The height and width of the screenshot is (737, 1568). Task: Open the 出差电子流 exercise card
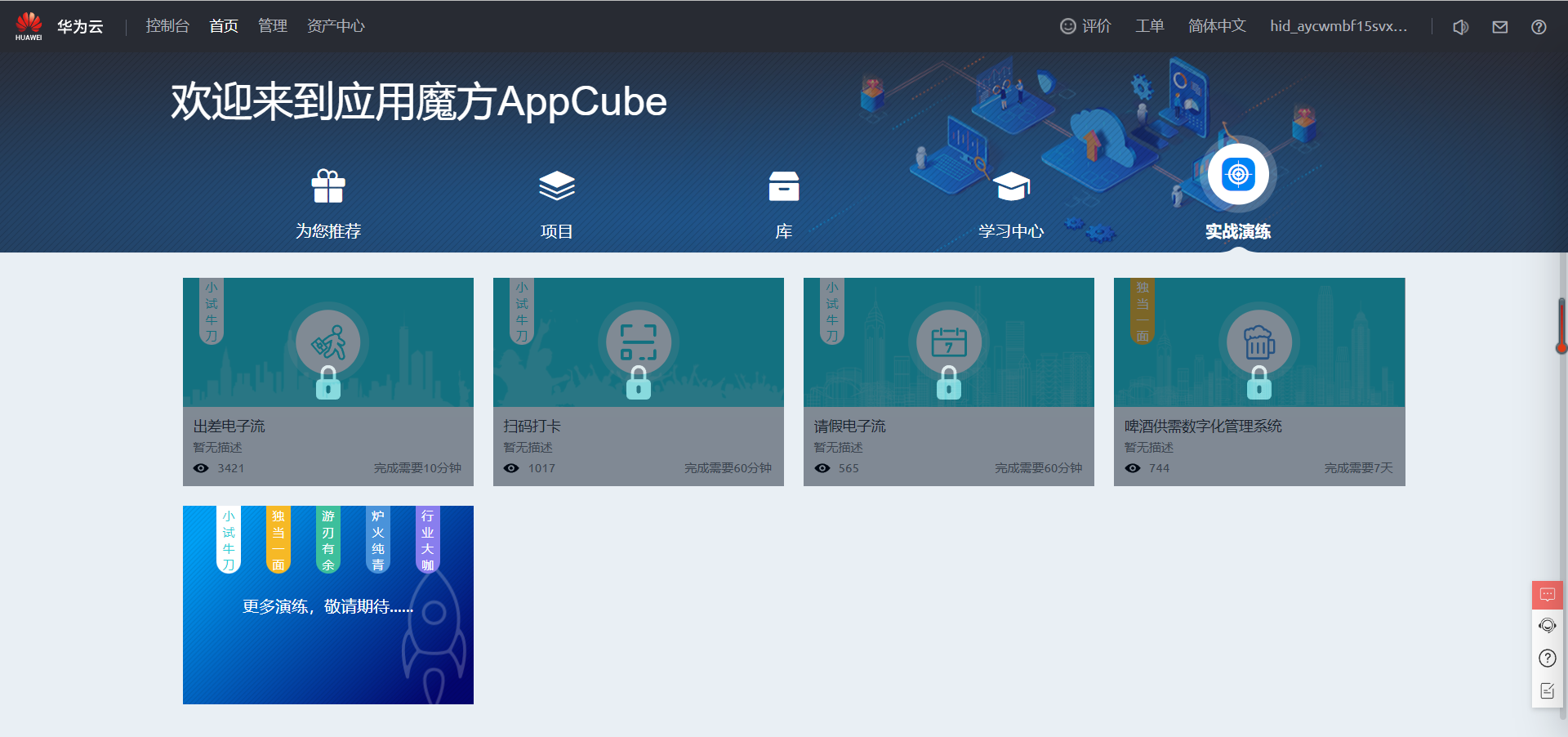click(x=327, y=382)
